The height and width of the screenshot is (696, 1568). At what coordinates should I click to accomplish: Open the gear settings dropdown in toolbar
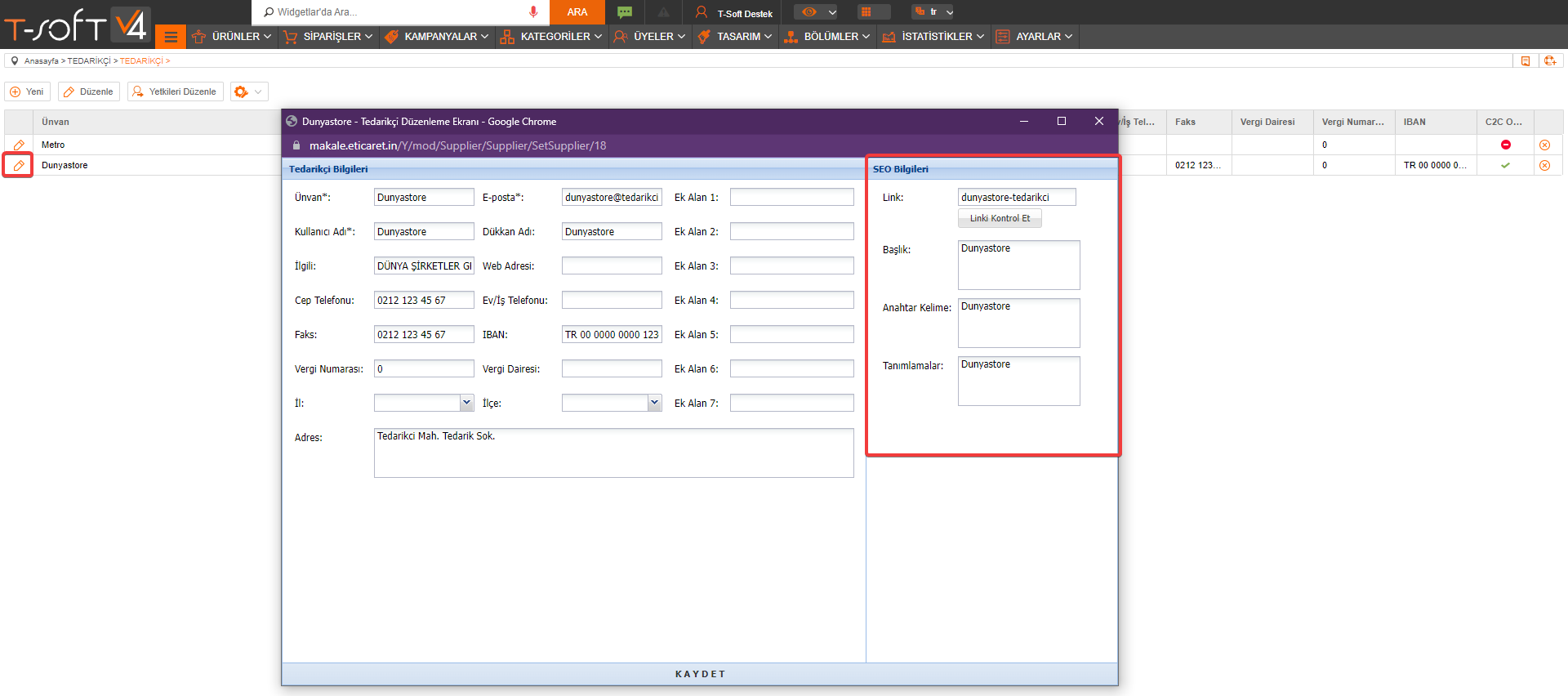tap(249, 91)
